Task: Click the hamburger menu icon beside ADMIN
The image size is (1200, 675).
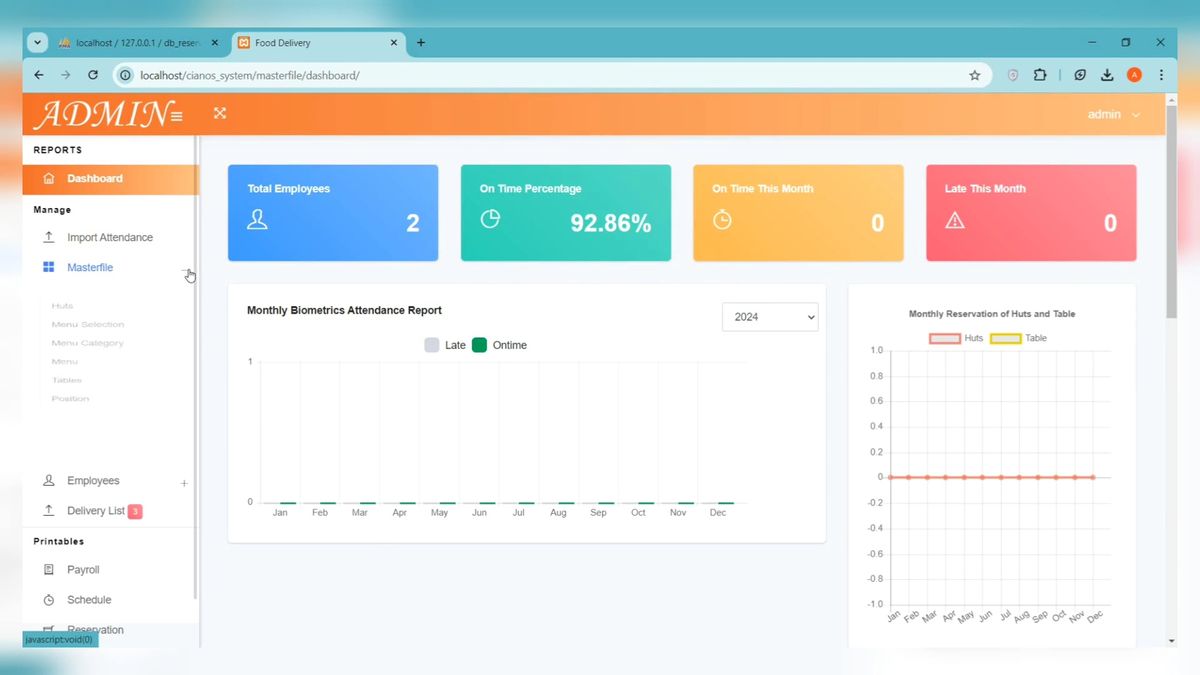Action: pos(177,116)
